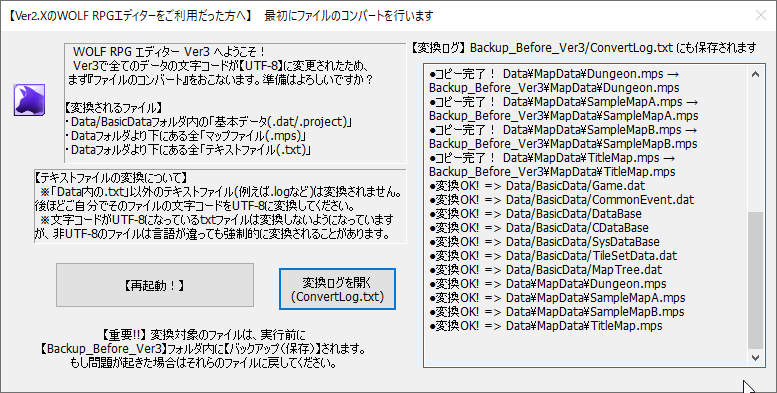Viewport: 777px width, 393px height.
Task: Click コピー完了！ Data¥MapData¥SampleMapA.mps log line
Action: pyautogui.click(x=563, y=102)
